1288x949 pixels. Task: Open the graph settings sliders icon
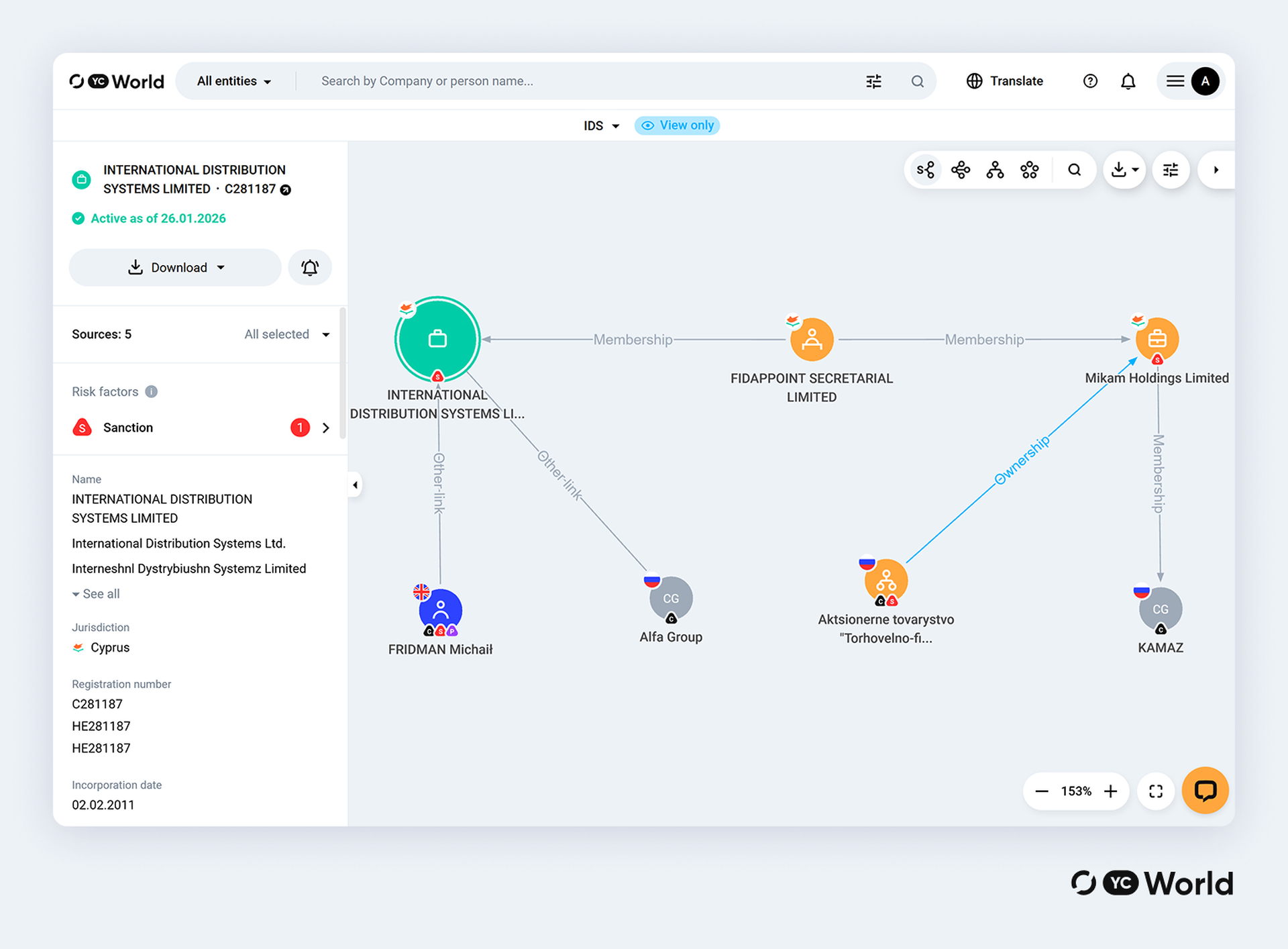tap(1171, 170)
